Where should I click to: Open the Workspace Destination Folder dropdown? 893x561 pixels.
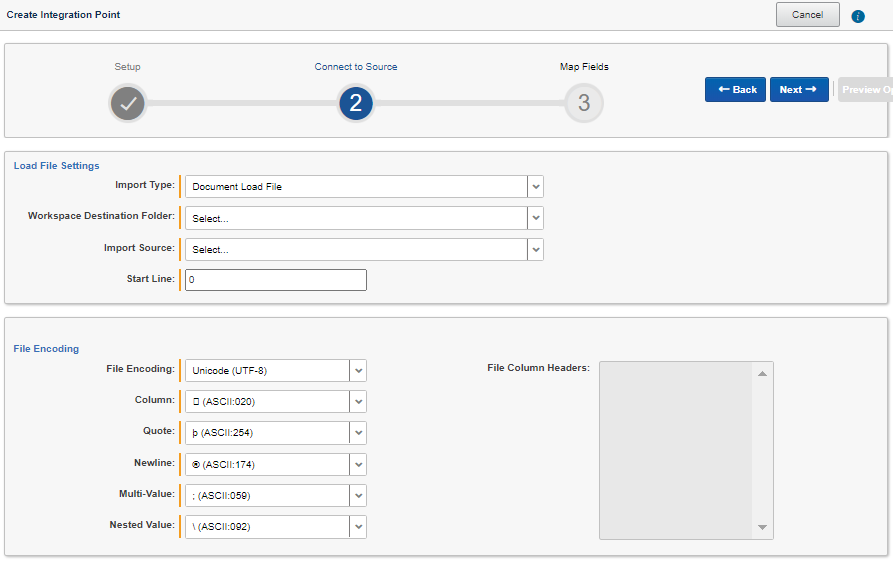tap(364, 218)
